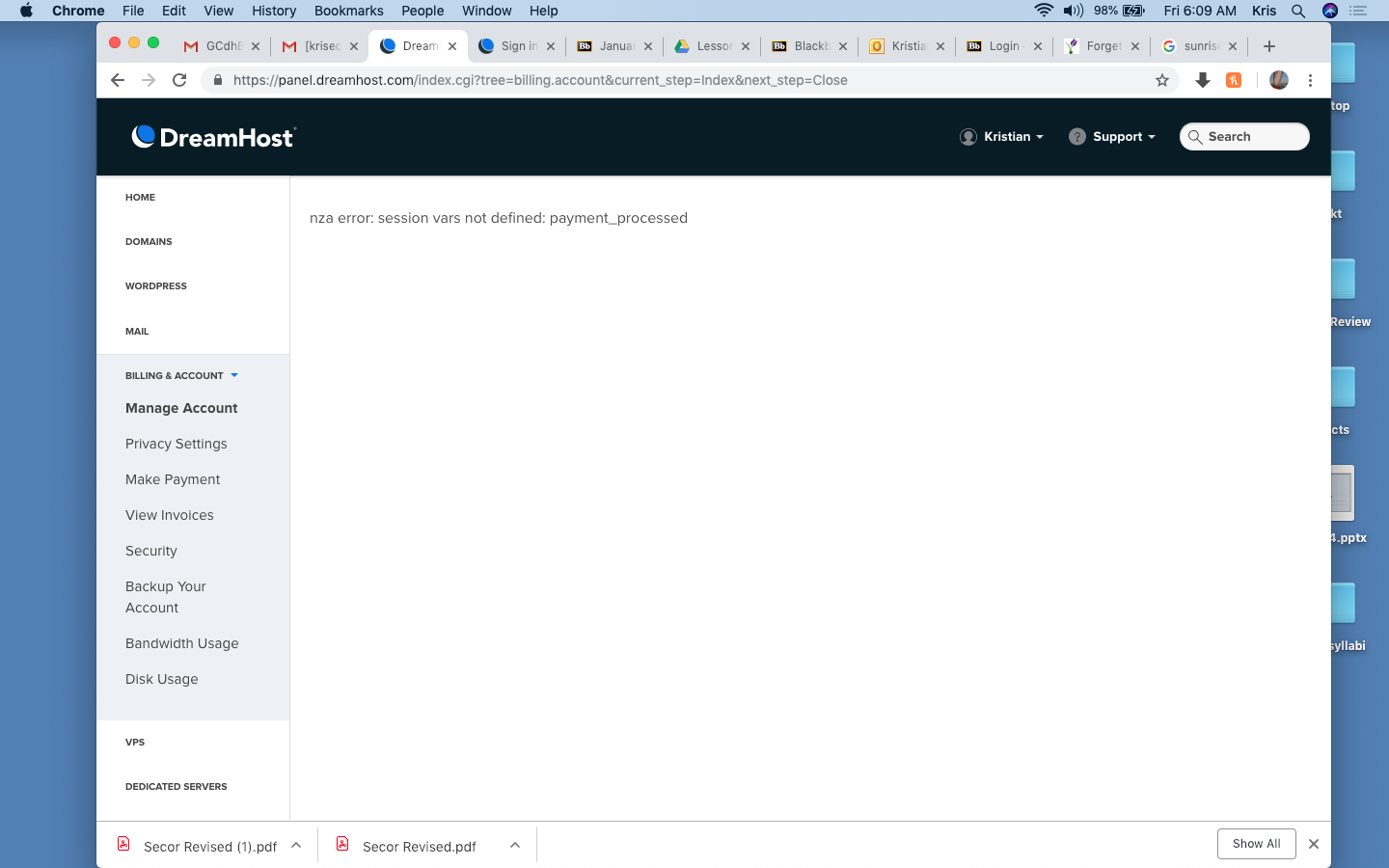The image size is (1389, 868).
Task: Click the orange extension icon in toolbar
Action: pos(1234,80)
